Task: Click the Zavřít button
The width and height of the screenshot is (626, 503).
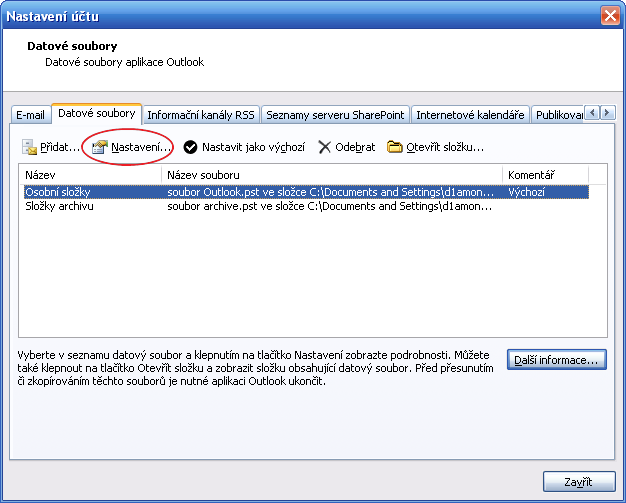Action: tap(579, 482)
